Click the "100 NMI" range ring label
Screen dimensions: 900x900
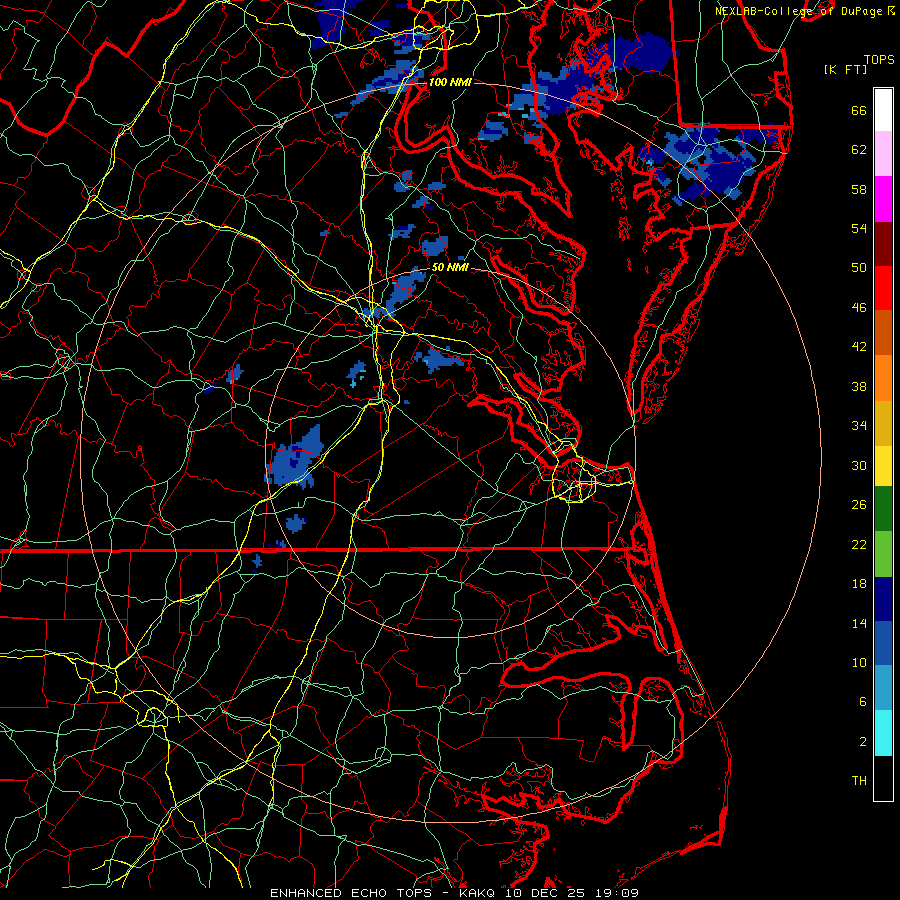point(450,82)
